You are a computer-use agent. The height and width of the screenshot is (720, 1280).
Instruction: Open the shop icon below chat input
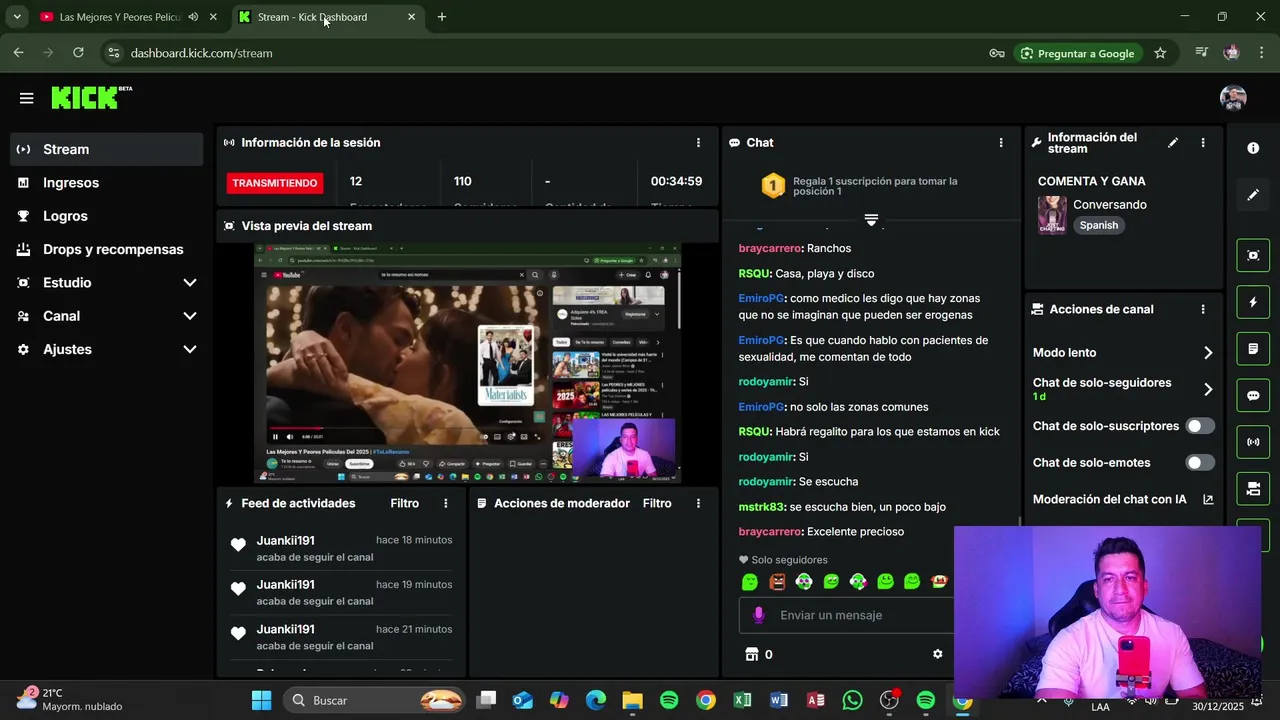pyautogui.click(x=752, y=654)
